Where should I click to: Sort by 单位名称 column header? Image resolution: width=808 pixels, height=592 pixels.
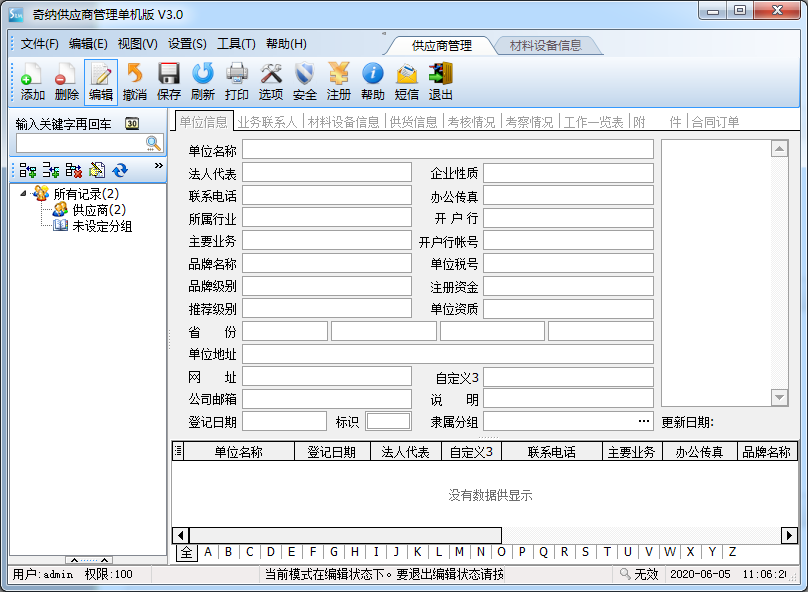pyautogui.click(x=239, y=452)
